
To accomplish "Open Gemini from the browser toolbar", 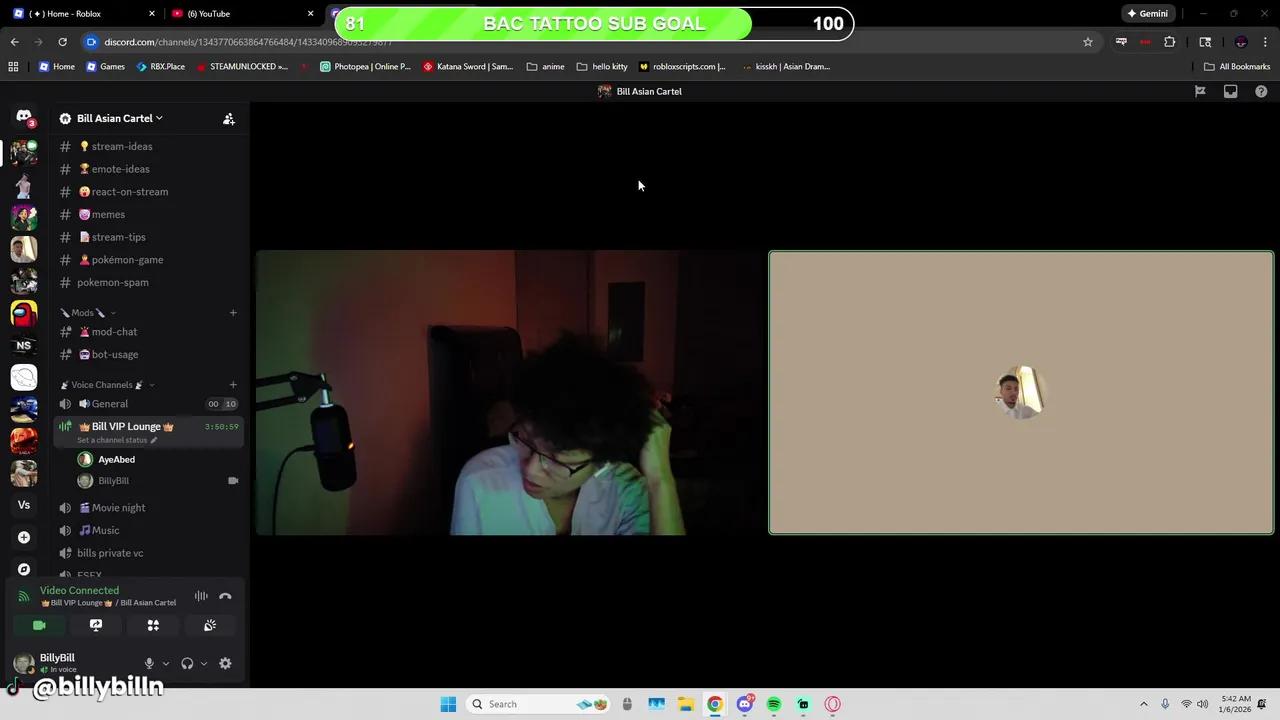I will click(1148, 13).
